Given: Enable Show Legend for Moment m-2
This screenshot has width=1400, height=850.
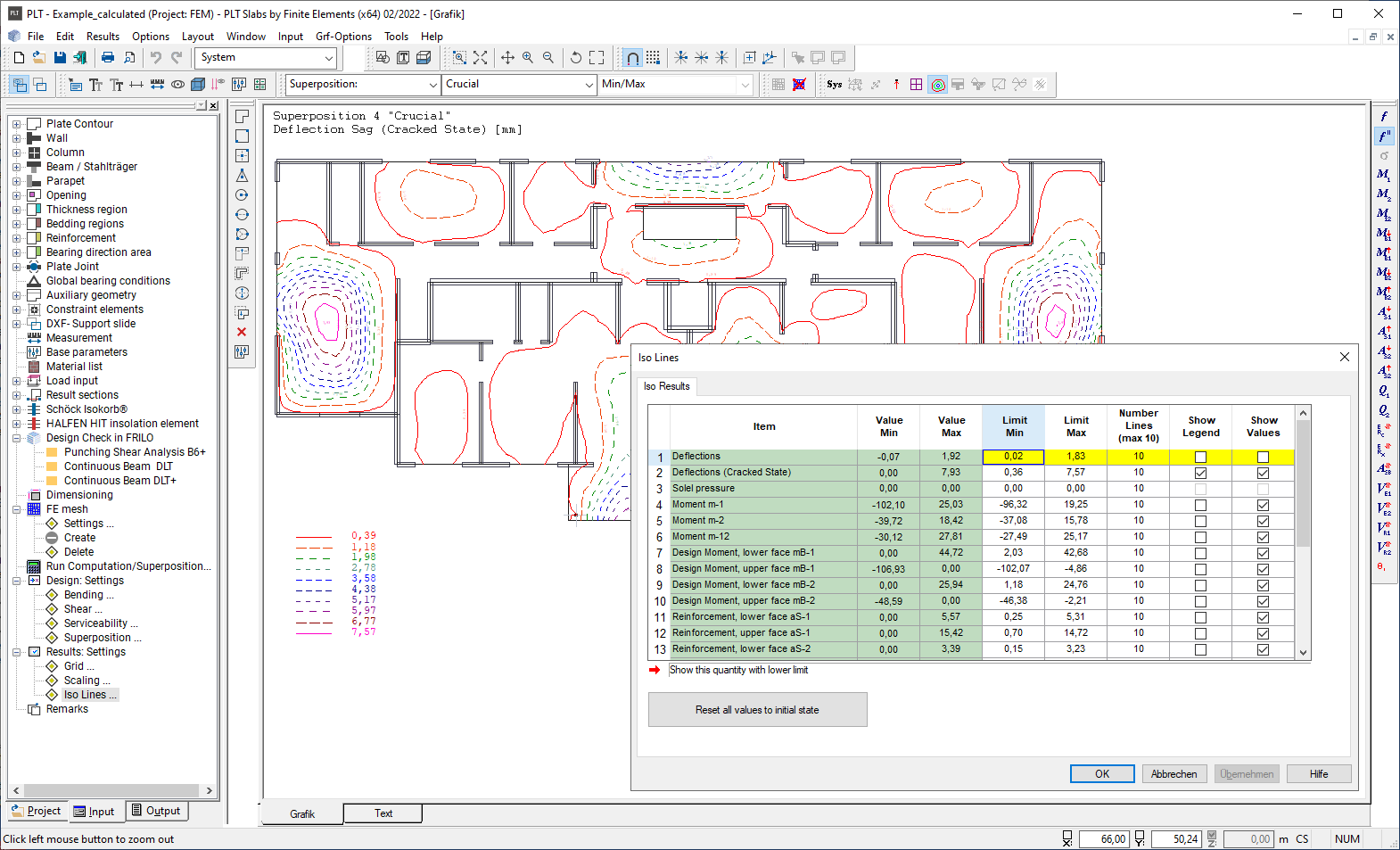Looking at the screenshot, I should point(1200,521).
